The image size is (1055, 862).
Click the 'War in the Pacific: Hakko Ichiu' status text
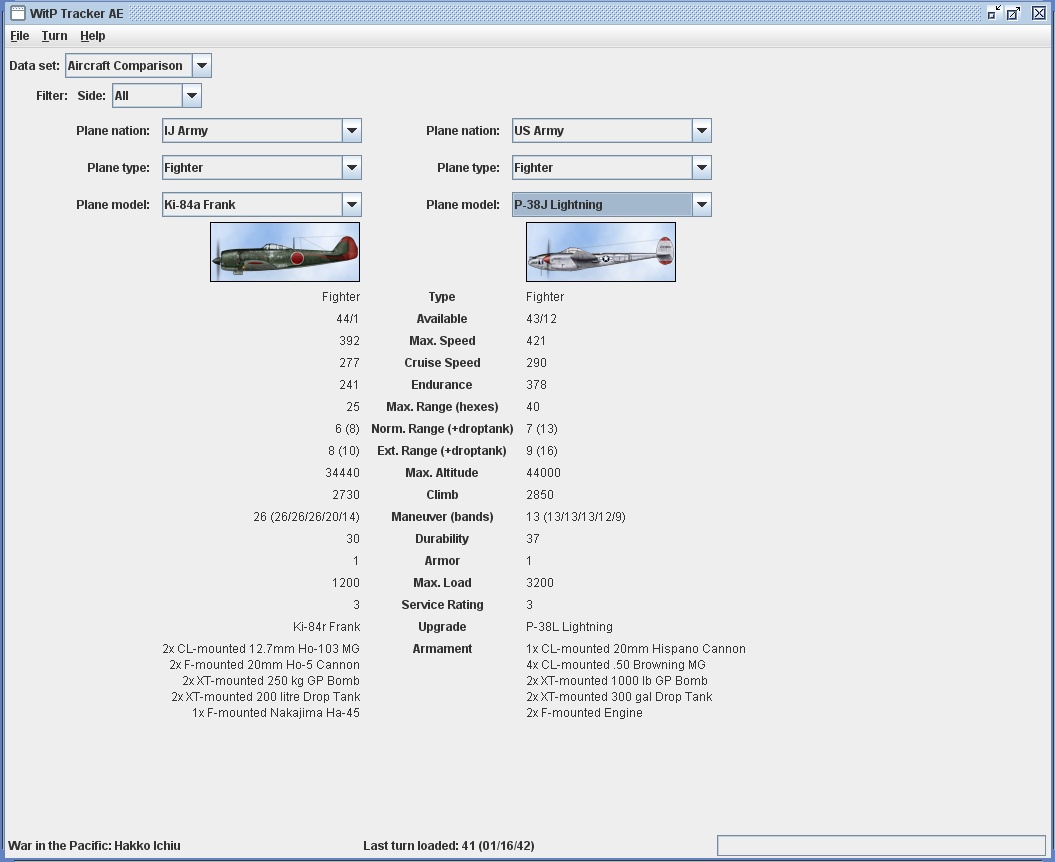point(94,846)
